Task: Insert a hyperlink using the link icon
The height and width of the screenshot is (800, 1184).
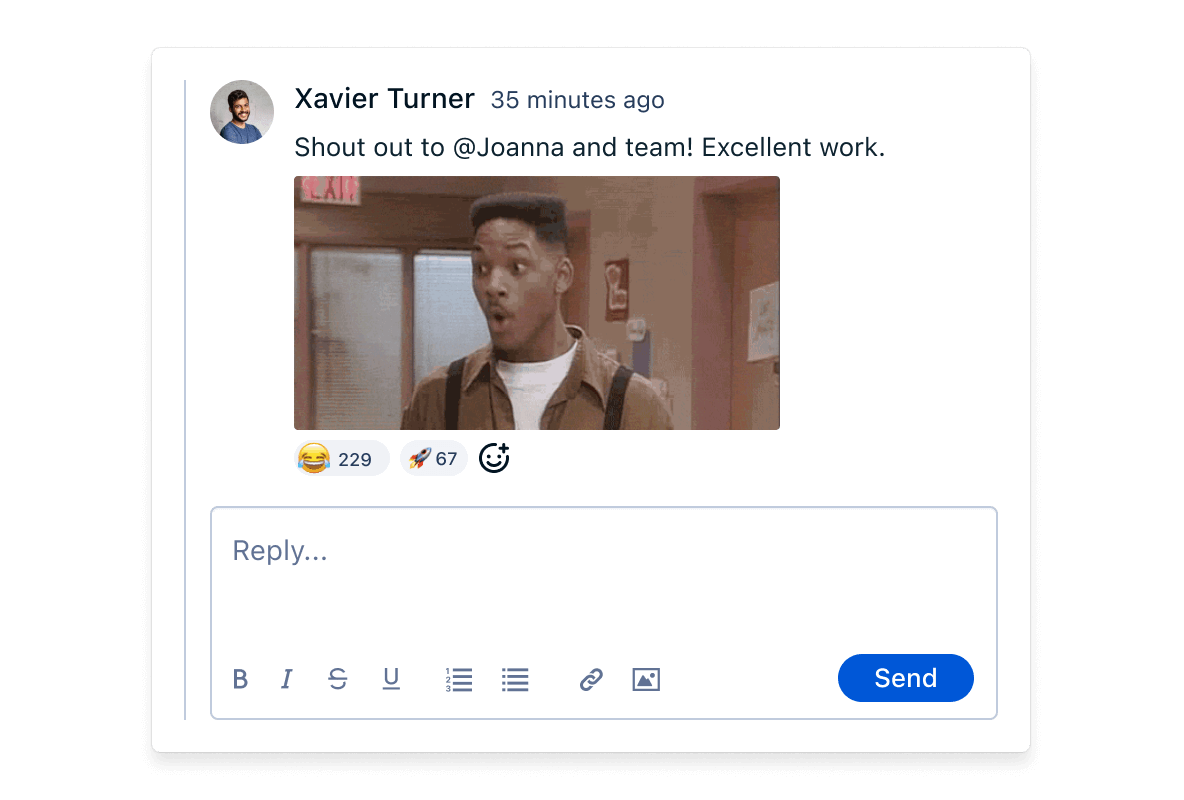Action: (x=589, y=678)
